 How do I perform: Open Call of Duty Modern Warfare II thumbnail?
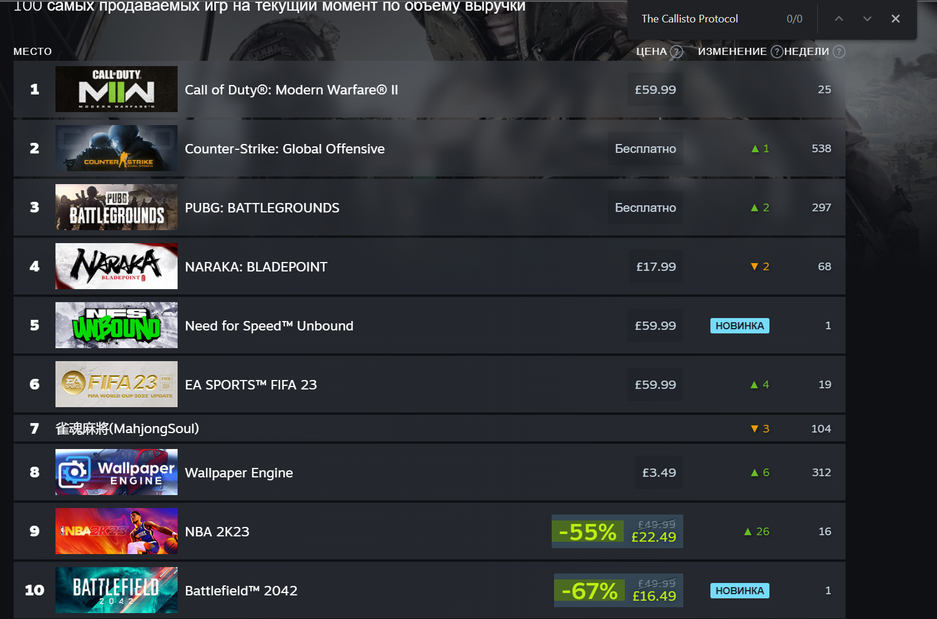tap(117, 89)
